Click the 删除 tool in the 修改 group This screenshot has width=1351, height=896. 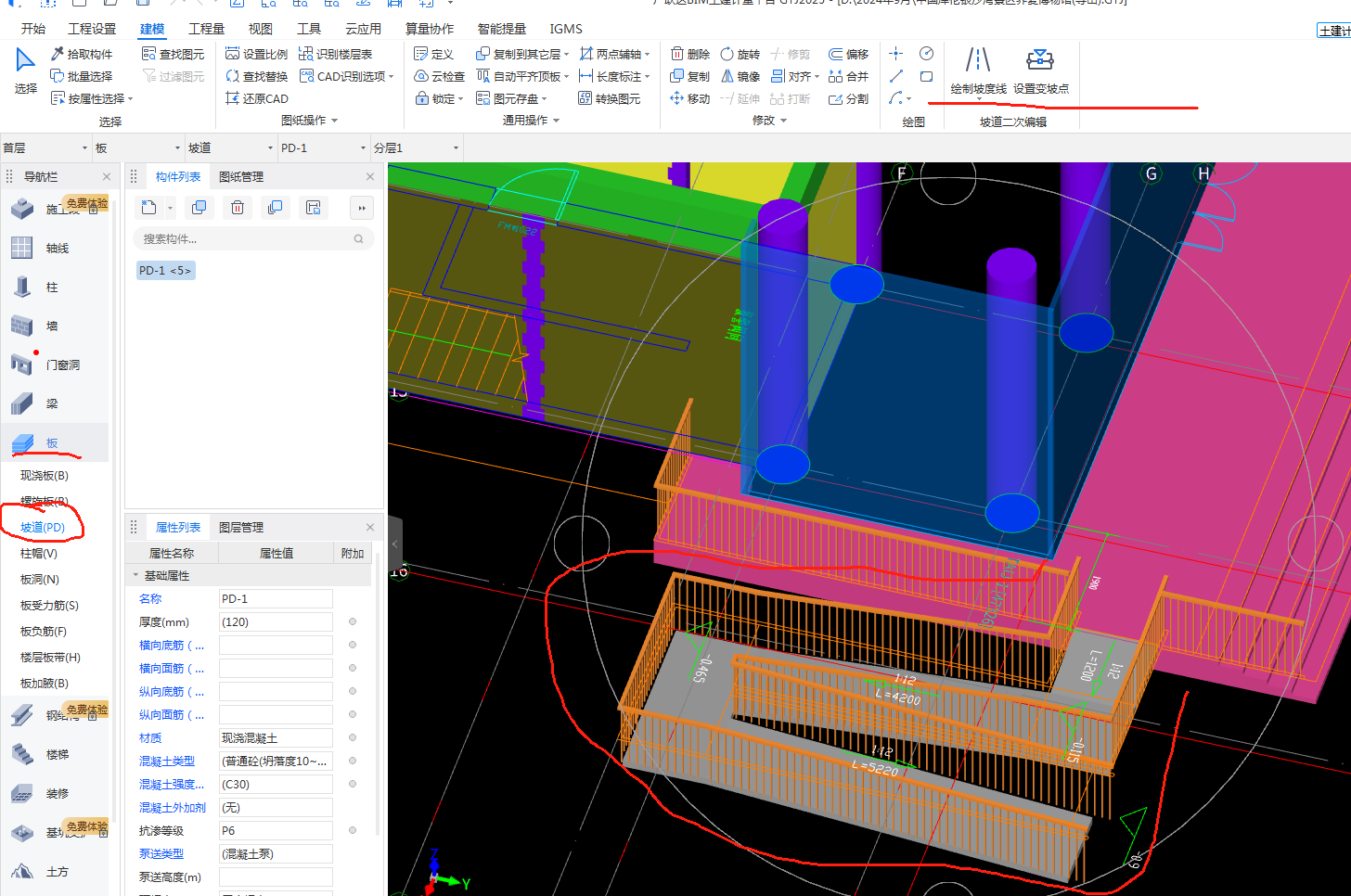pyautogui.click(x=690, y=54)
